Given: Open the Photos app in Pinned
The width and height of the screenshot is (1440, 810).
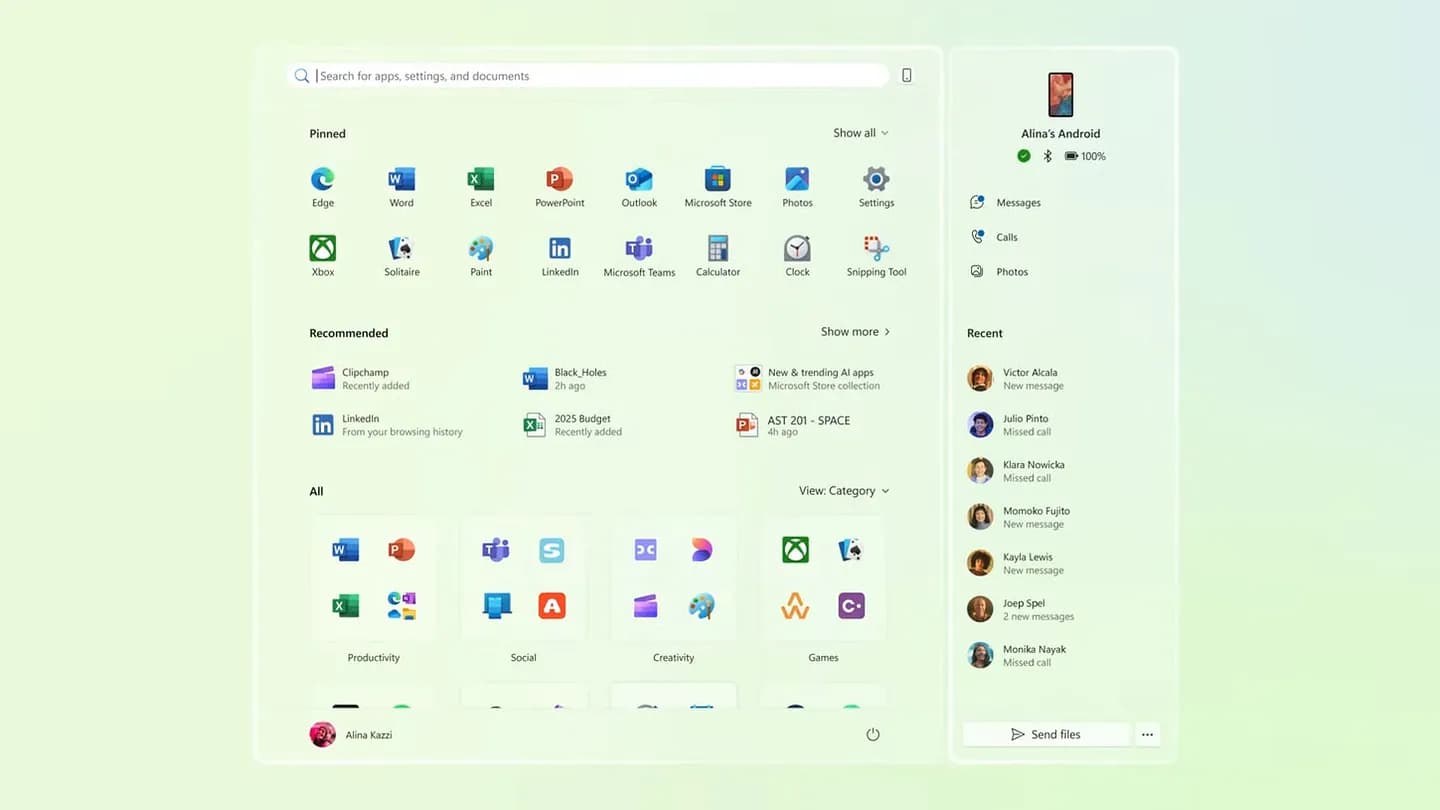Looking at the screenshot, I should click(x=797, y=187).
